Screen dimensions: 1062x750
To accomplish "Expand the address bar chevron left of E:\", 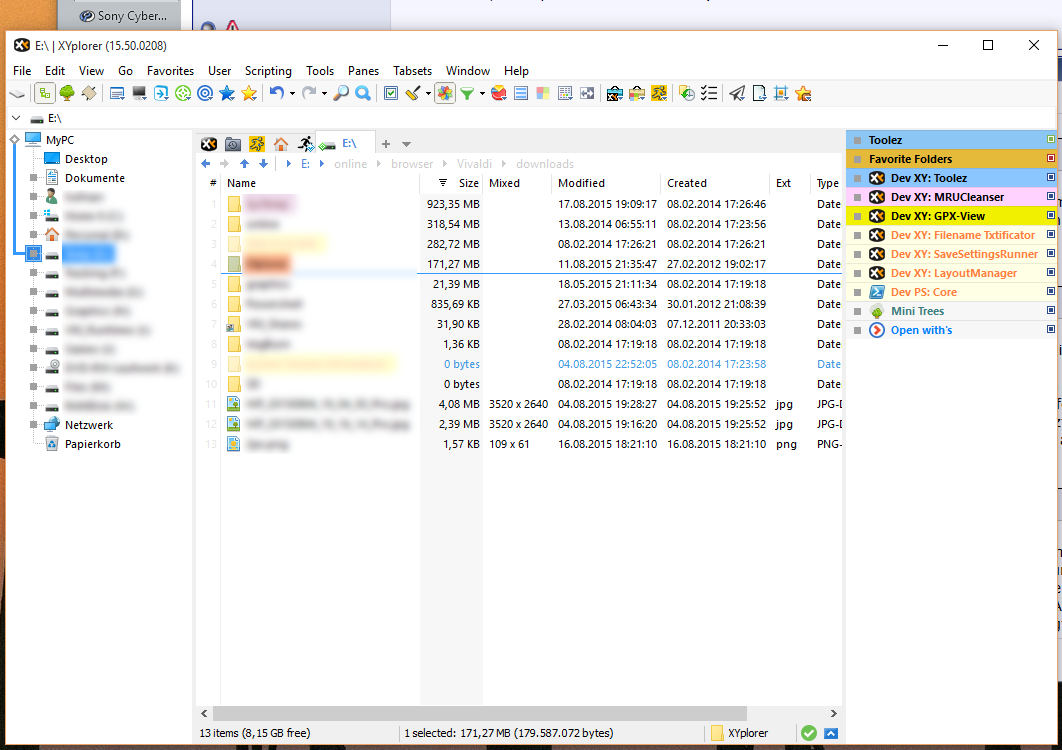I will point(16,118).
